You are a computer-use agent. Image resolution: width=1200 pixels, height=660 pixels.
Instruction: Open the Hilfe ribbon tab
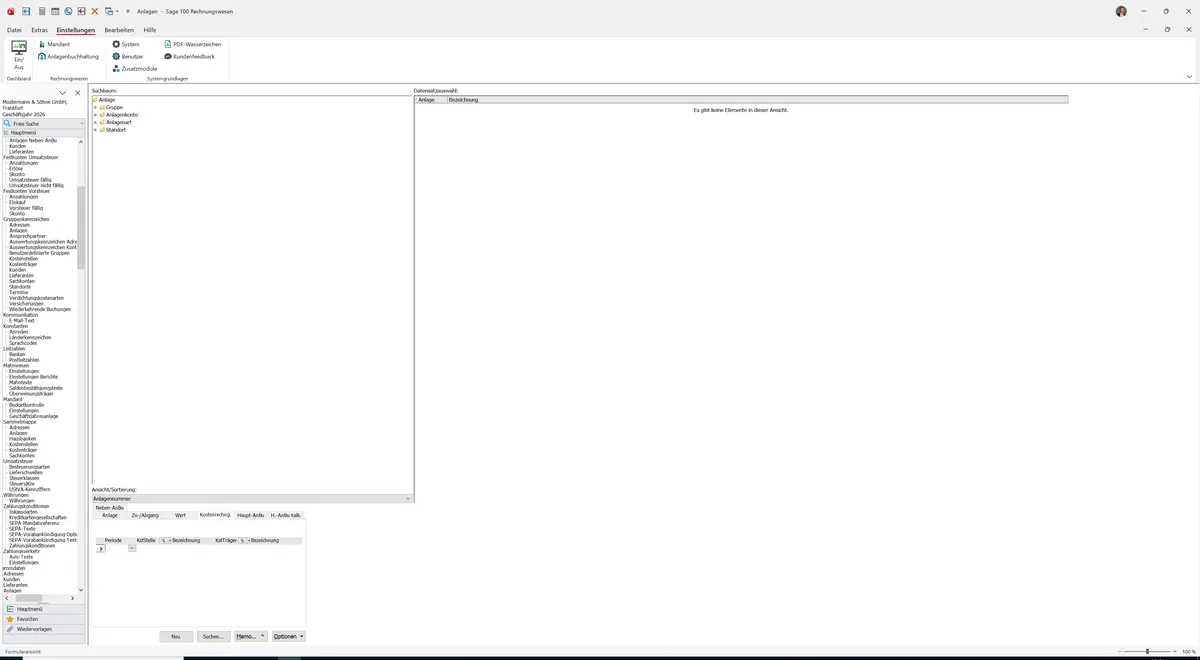pyautogui.click(x=150, y=30)
